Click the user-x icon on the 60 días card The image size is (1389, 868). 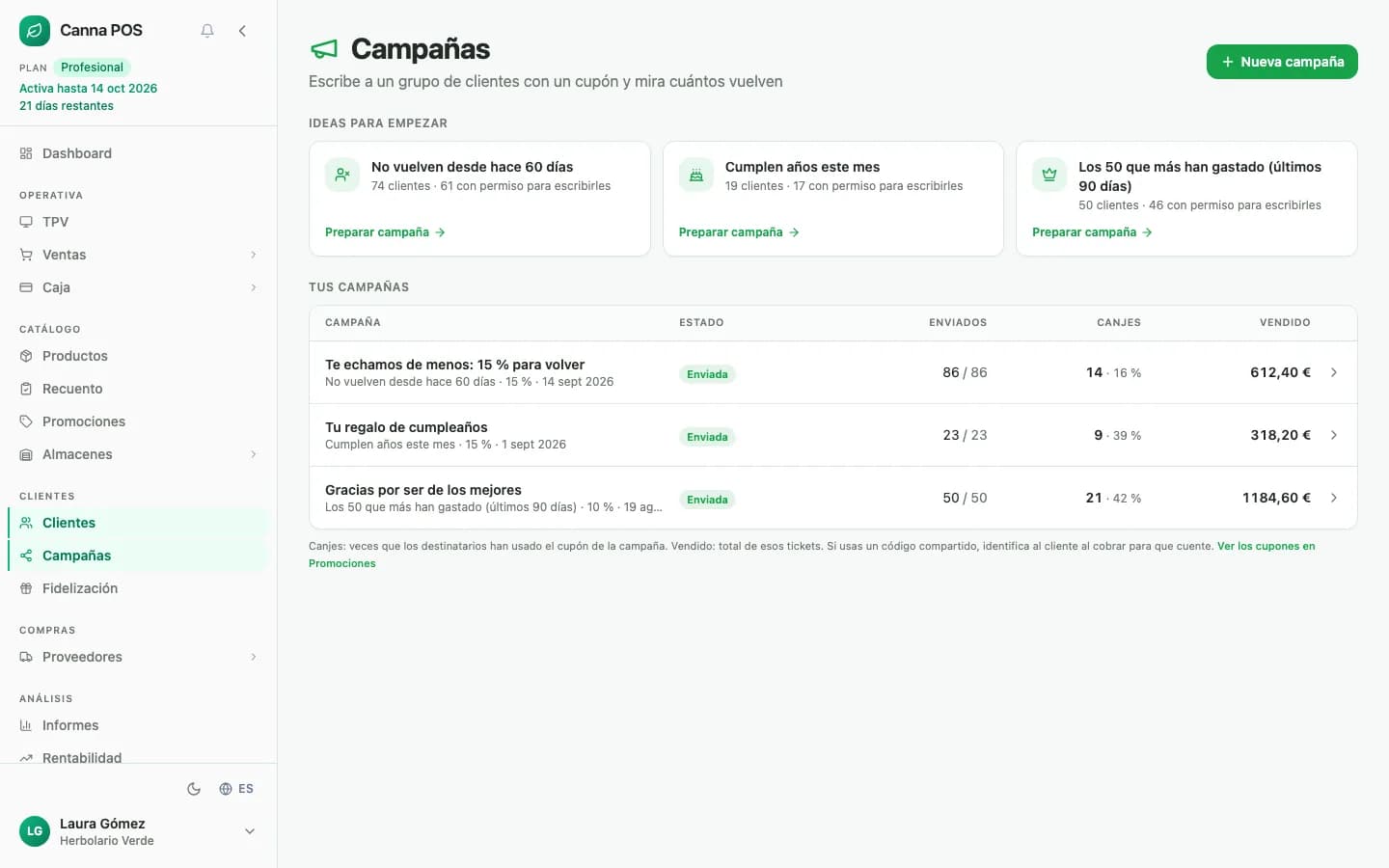(x=342, y=175)
